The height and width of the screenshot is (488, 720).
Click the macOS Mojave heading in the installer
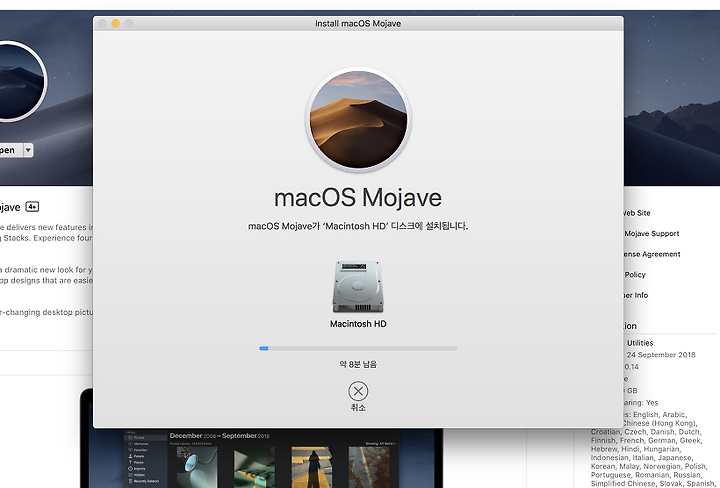click(x=358, y=198)
